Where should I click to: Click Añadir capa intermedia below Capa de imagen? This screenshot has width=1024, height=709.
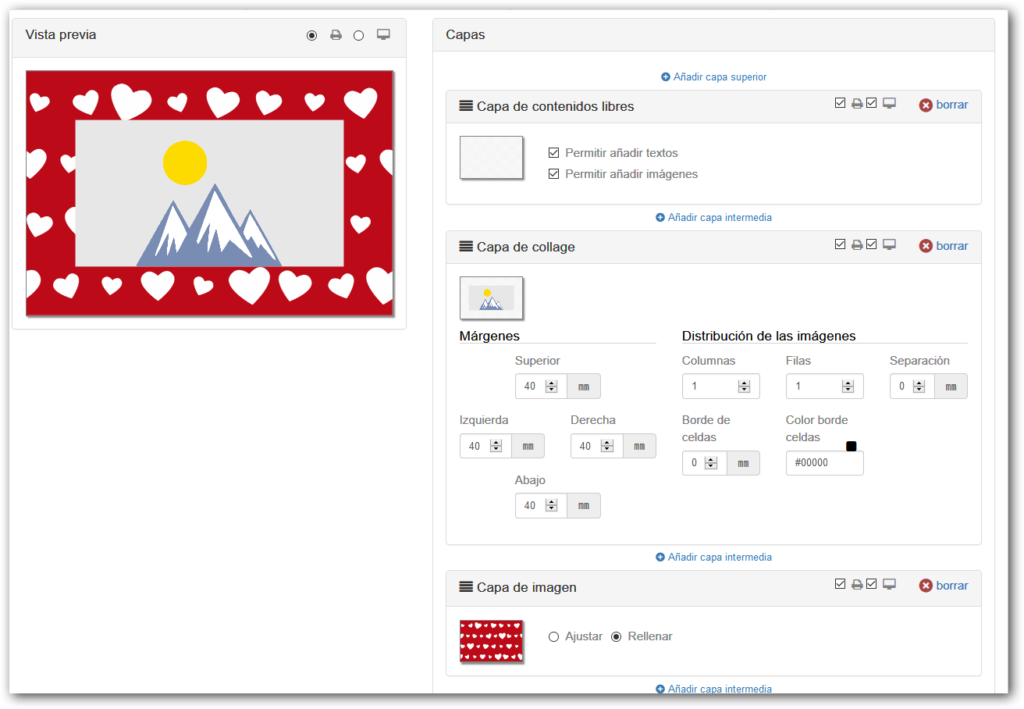pos(714,689)
